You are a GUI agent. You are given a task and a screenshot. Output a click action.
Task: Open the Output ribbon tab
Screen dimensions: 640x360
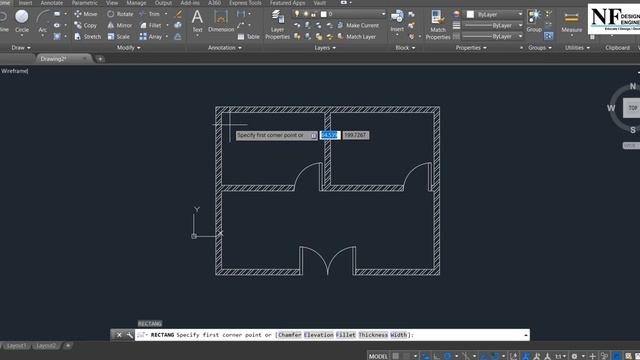coord(163,3)
